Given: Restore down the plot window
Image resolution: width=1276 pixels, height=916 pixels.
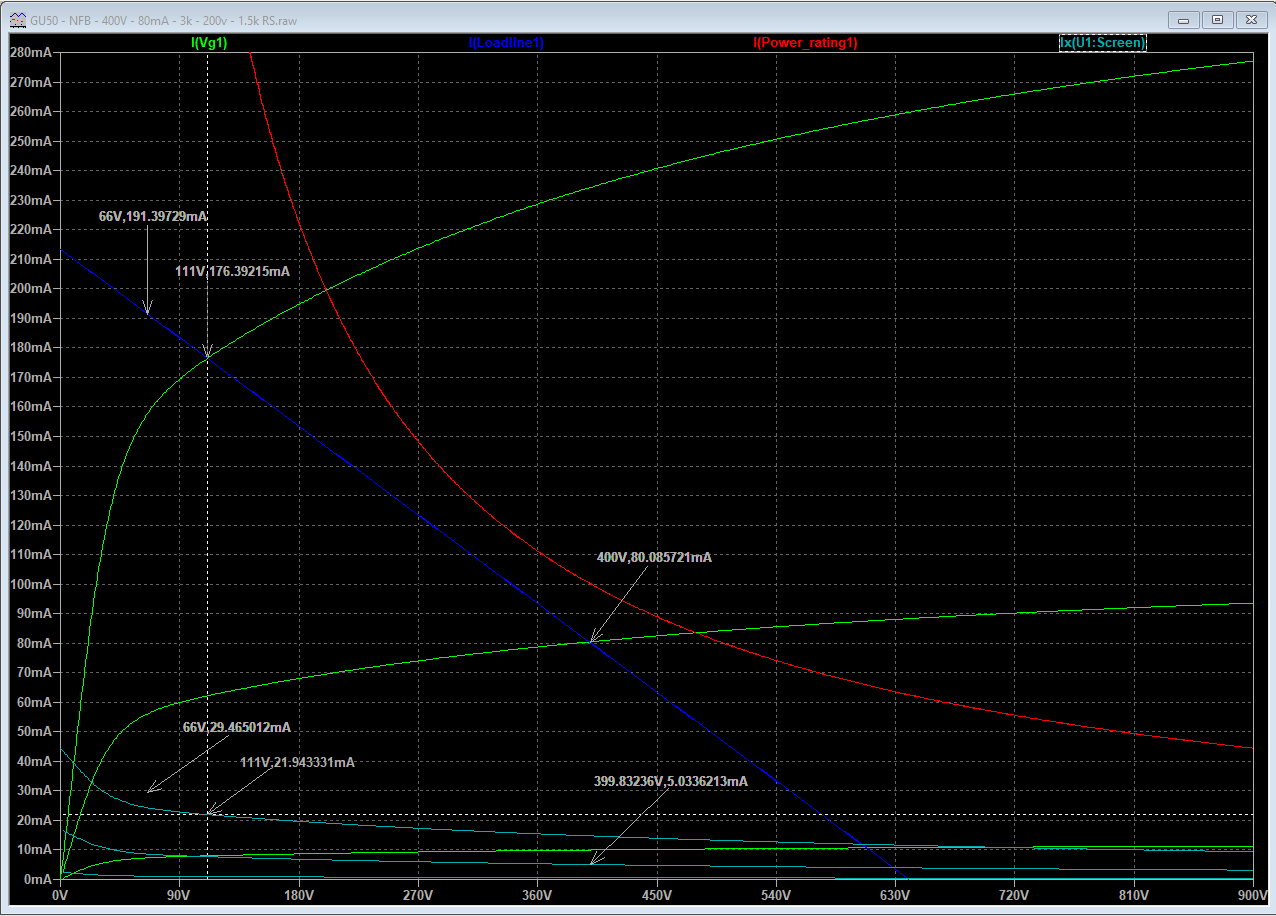Looking at the screenshot, I should click(x=1217, y=19).
